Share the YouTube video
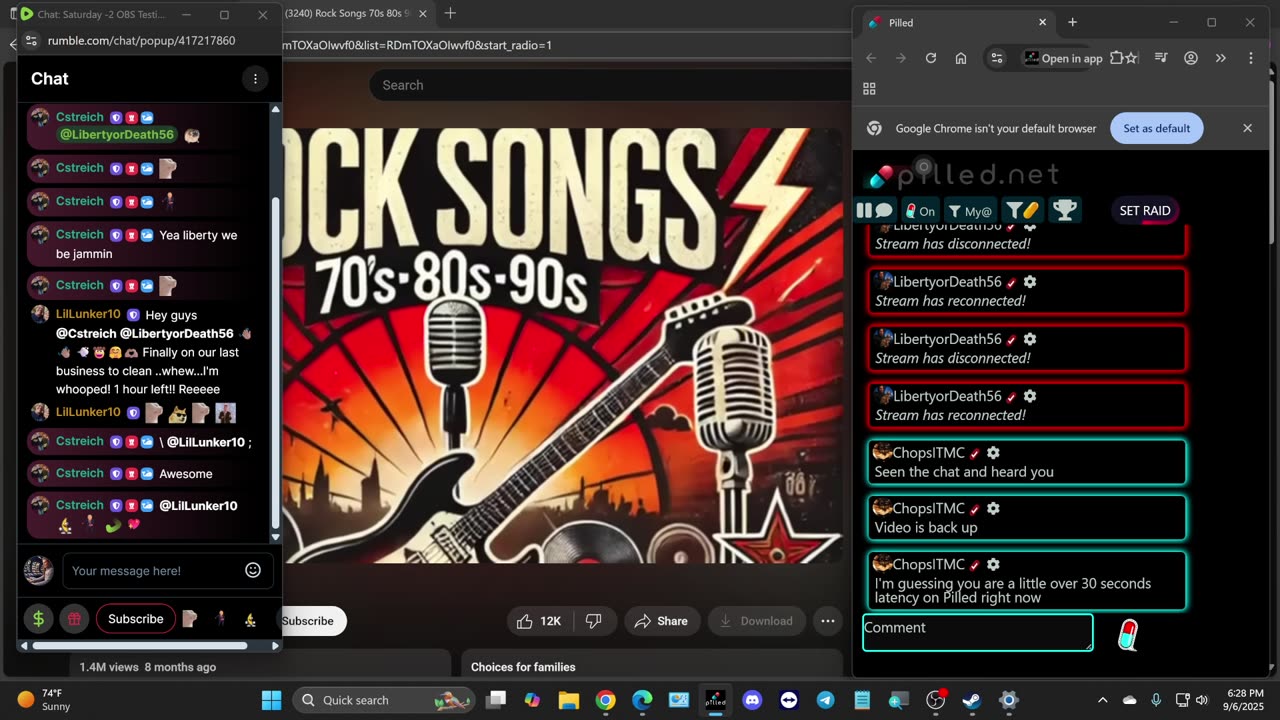The height and width of the screenshot is (720, 1280). (x=661, y=621)
